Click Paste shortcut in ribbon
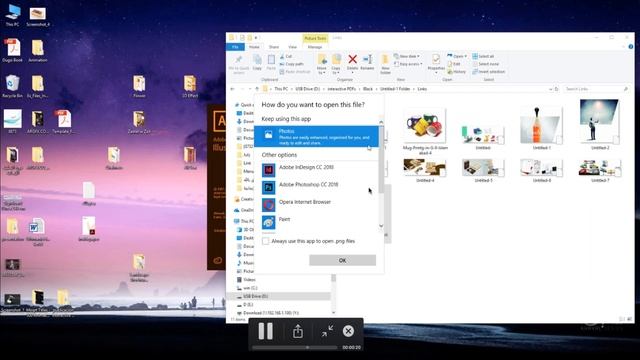This screenshot has width=640, height=360. tap(295, 71)
